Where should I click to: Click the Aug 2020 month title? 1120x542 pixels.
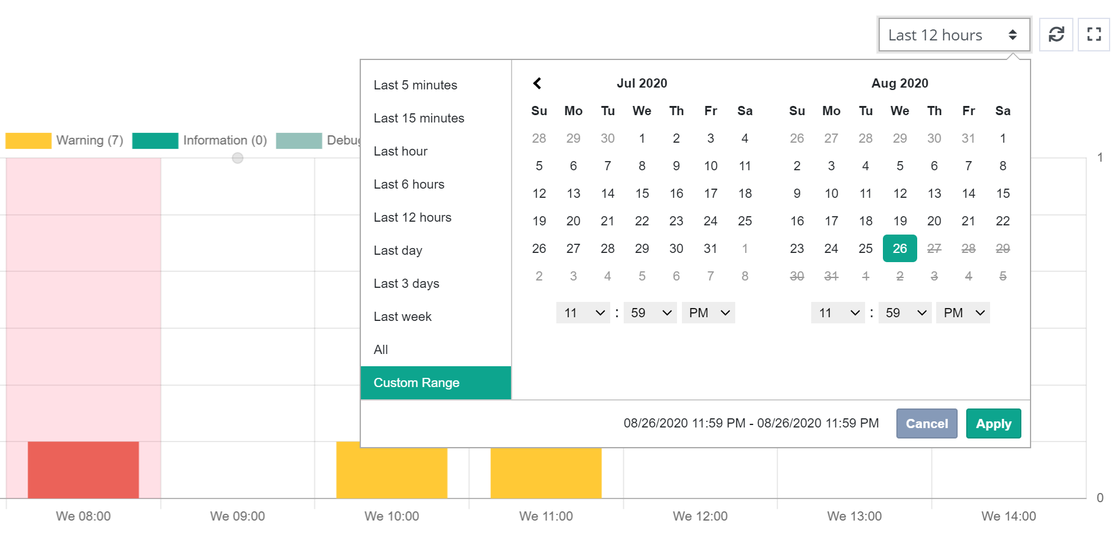(x=900, y=84)
